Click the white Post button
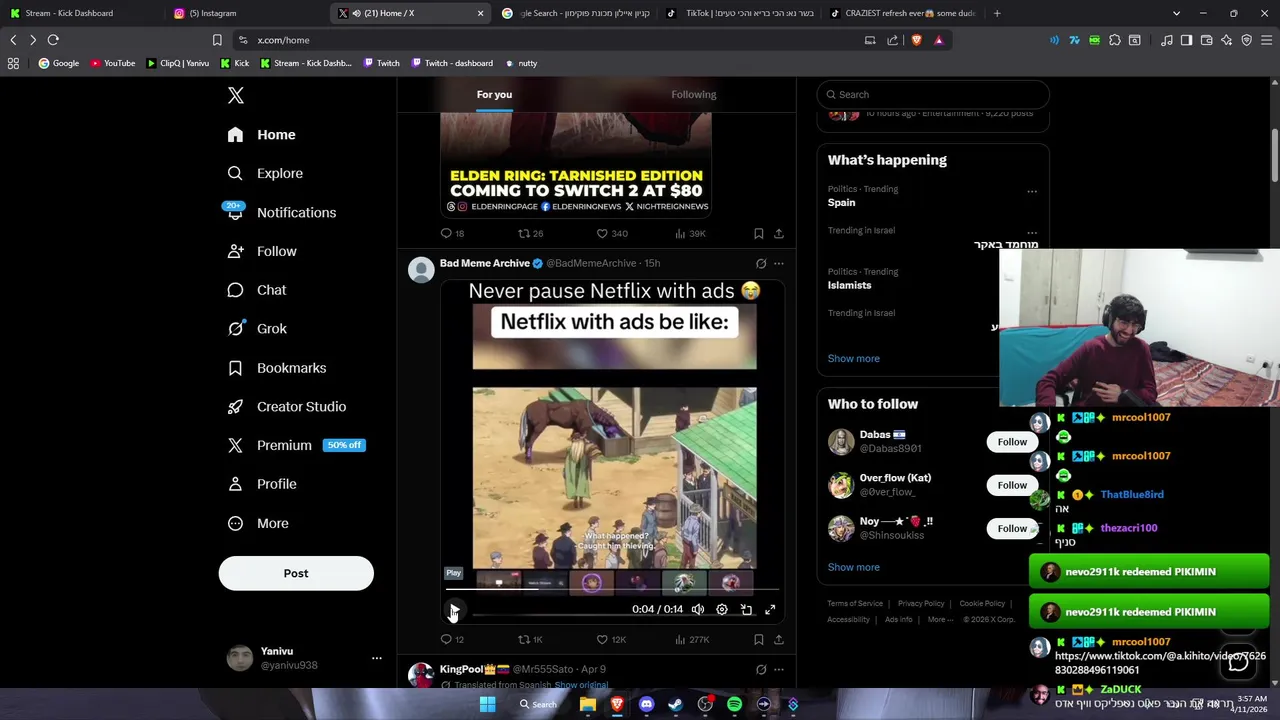This screenshot has height=720, width=1280. point(296,573)
